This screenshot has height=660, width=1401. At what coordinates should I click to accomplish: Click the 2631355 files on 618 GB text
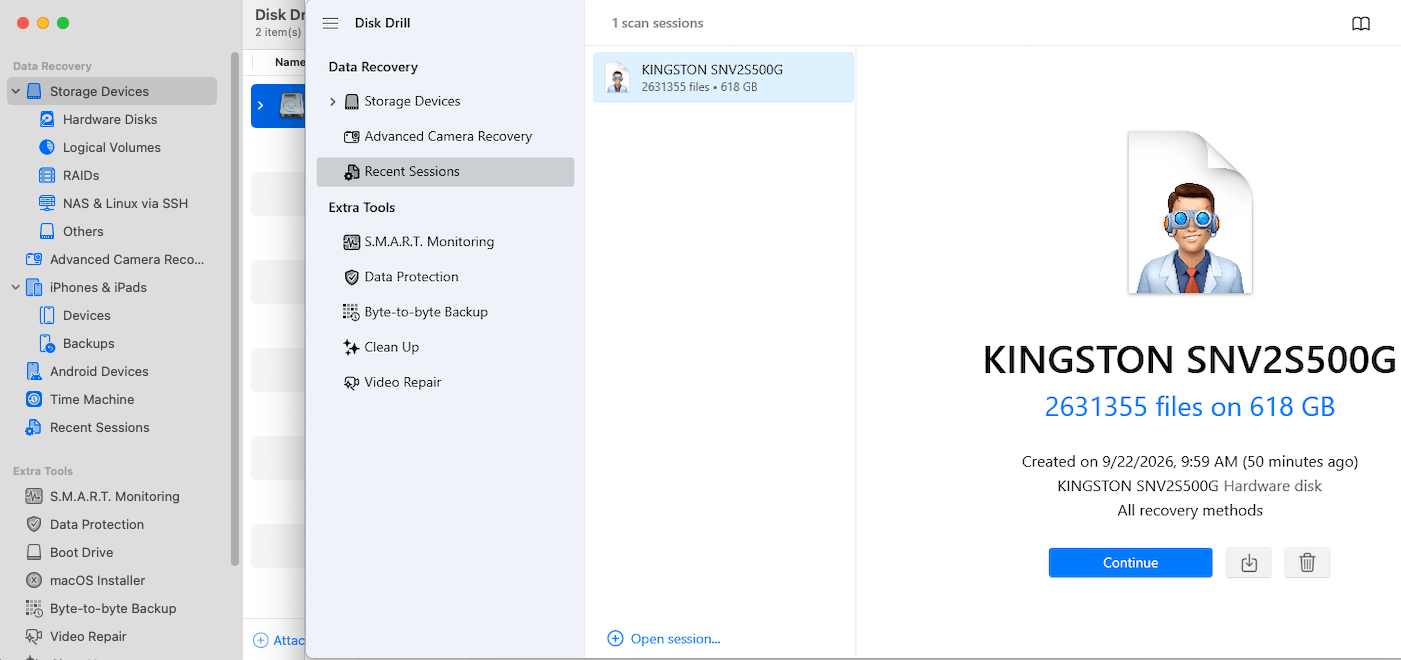pyautogui.click(x=1190, y=407)
